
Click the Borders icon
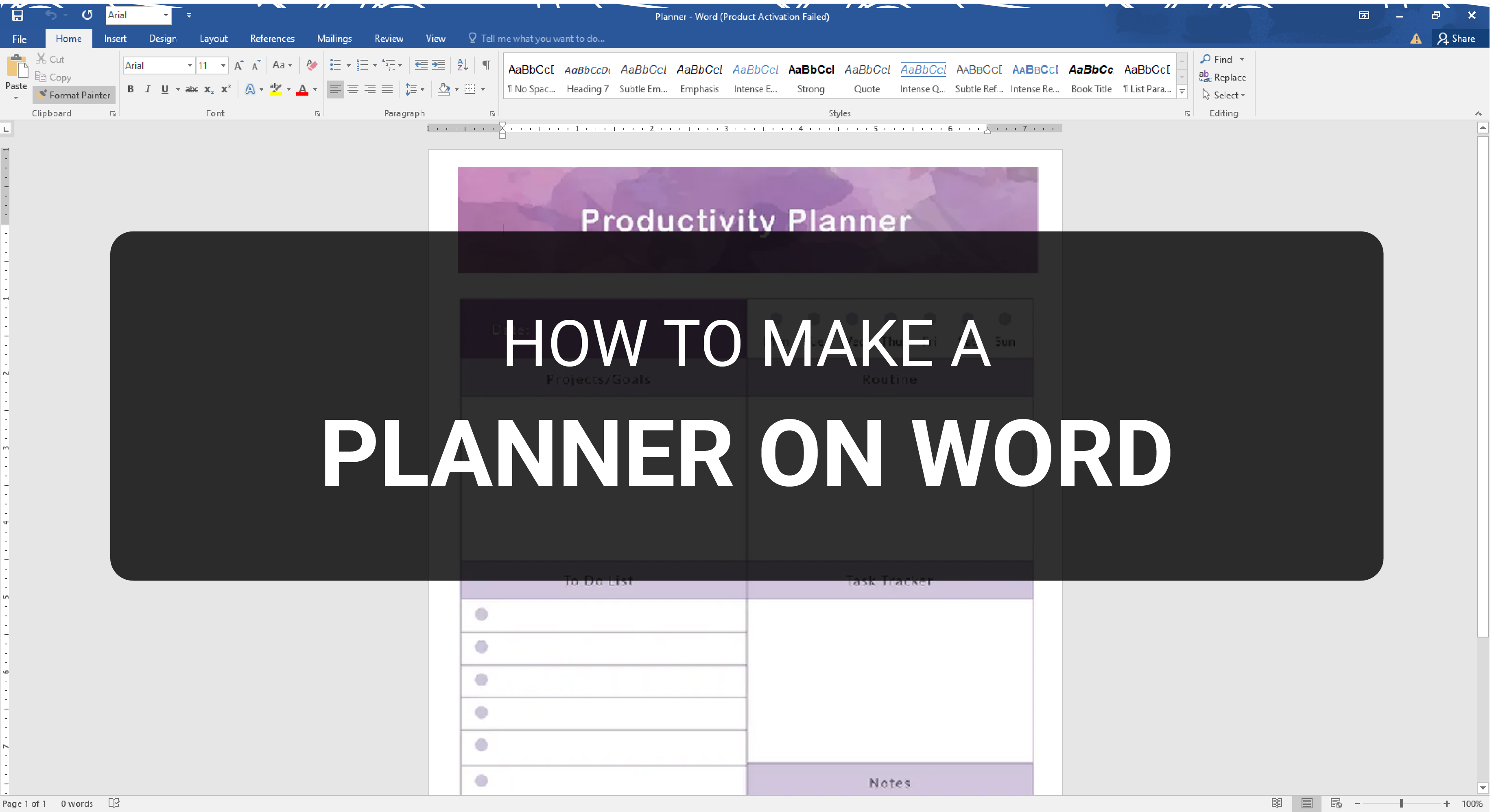click(470, 89)
